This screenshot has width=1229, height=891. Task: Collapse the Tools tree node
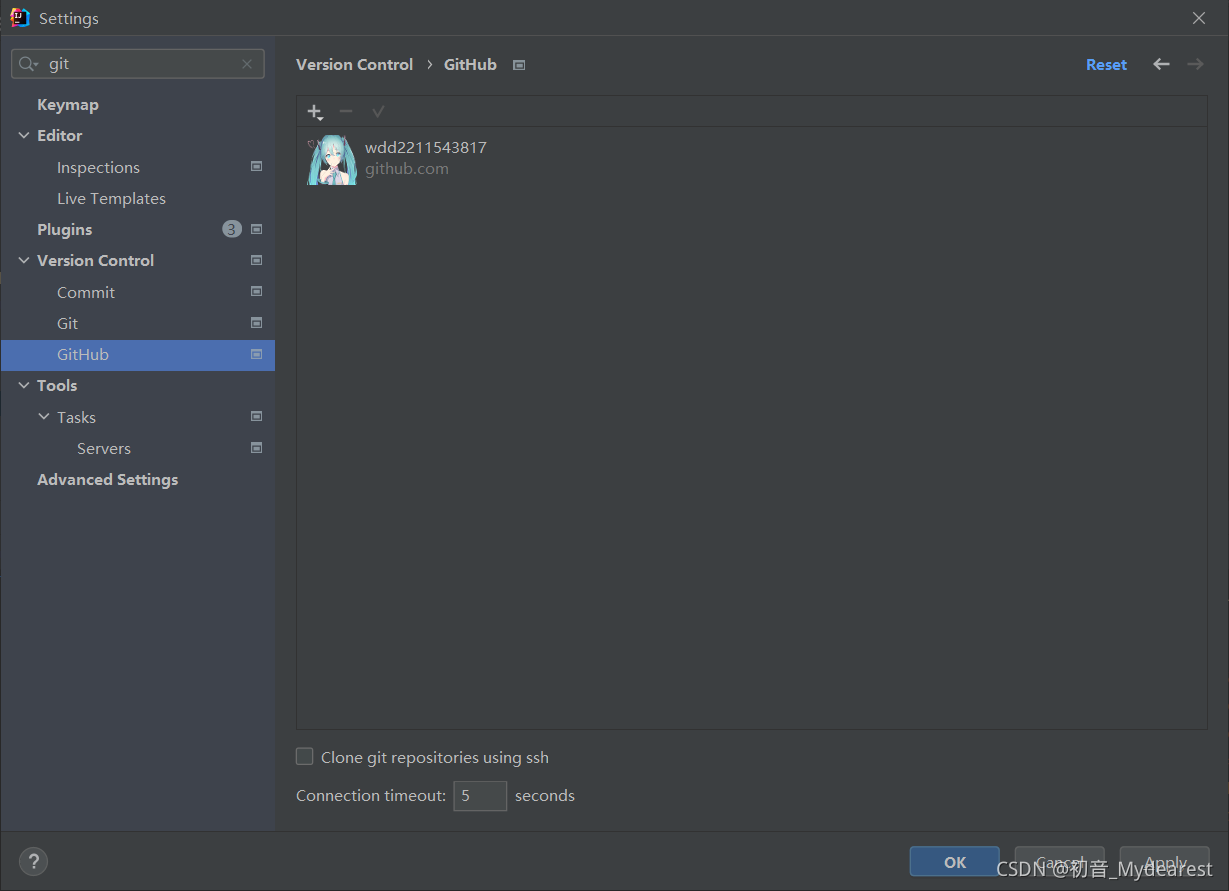(24, 385)
